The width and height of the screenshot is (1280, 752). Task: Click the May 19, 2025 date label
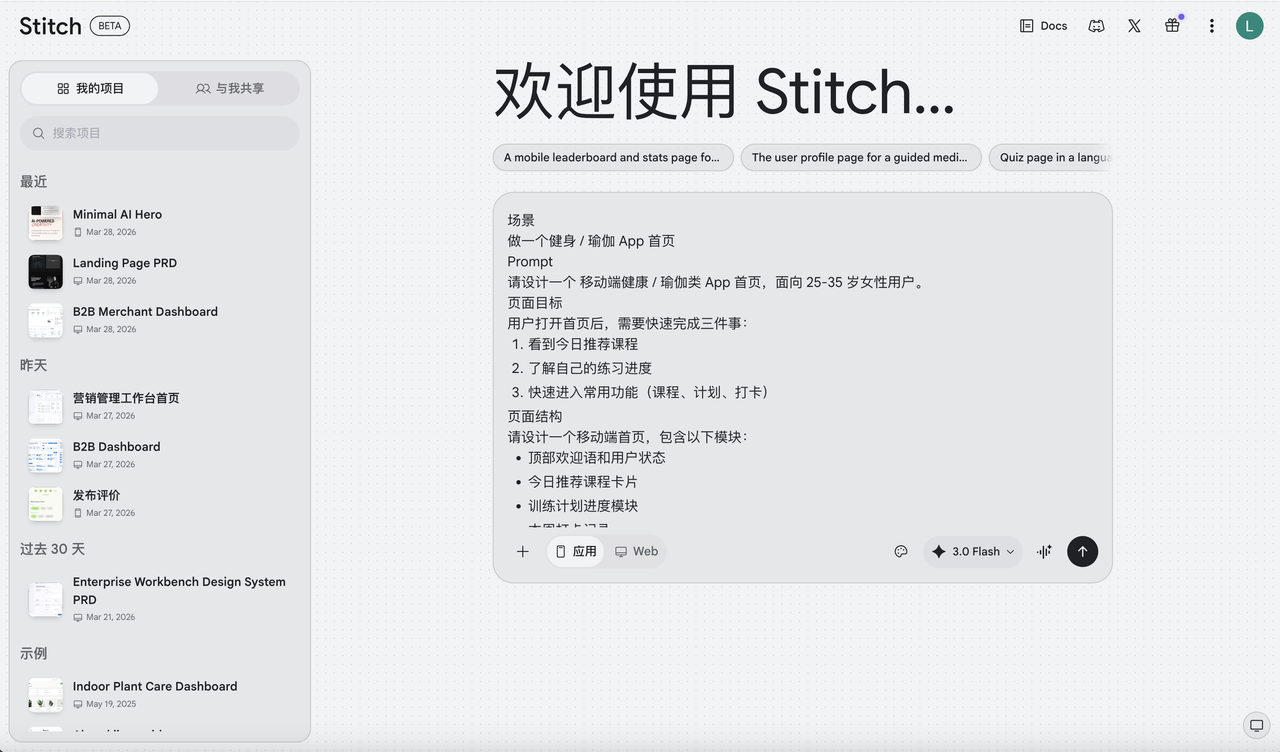(110, 704)
